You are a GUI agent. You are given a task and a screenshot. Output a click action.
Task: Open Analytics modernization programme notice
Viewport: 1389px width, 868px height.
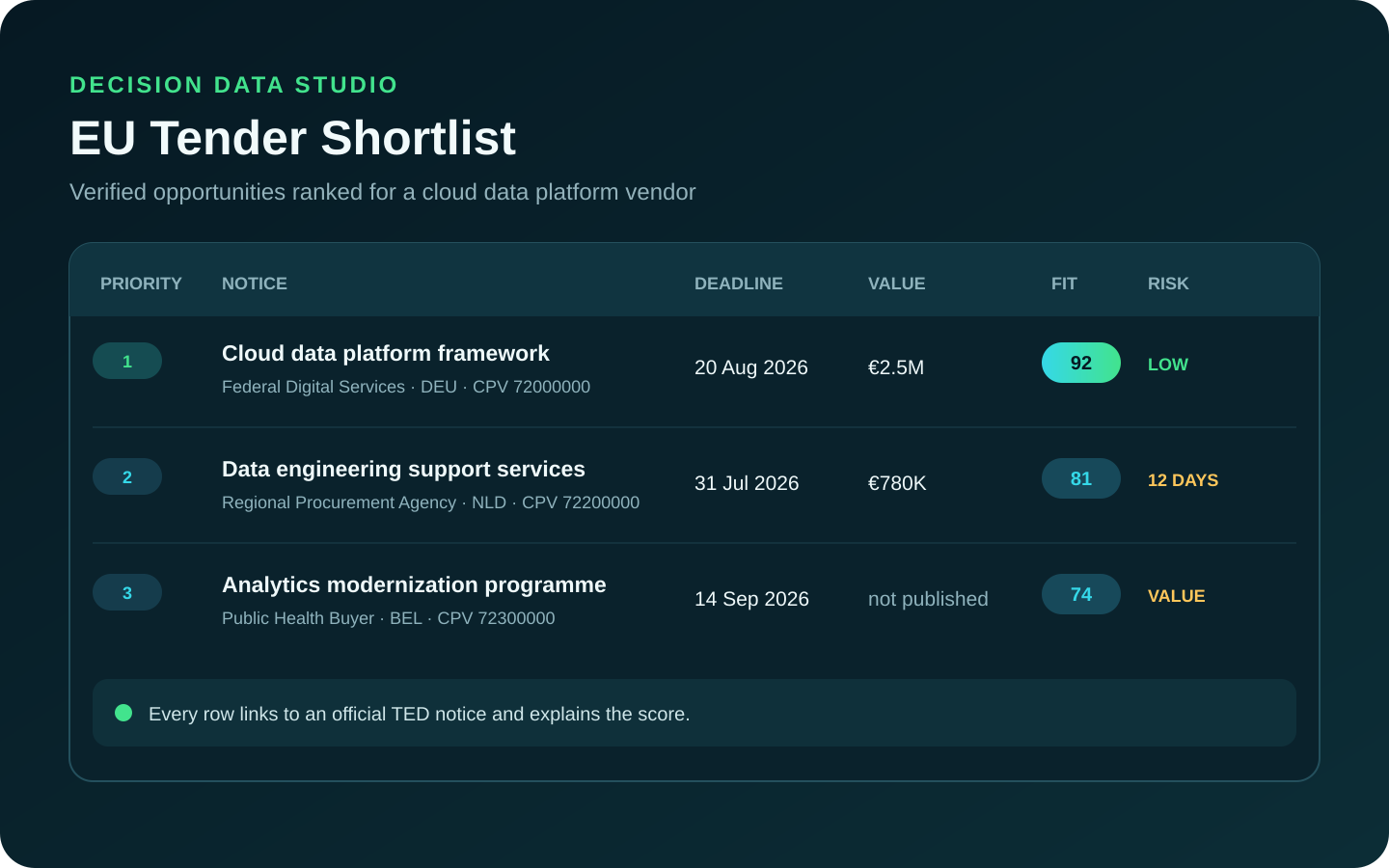click(x=414, y=584)
